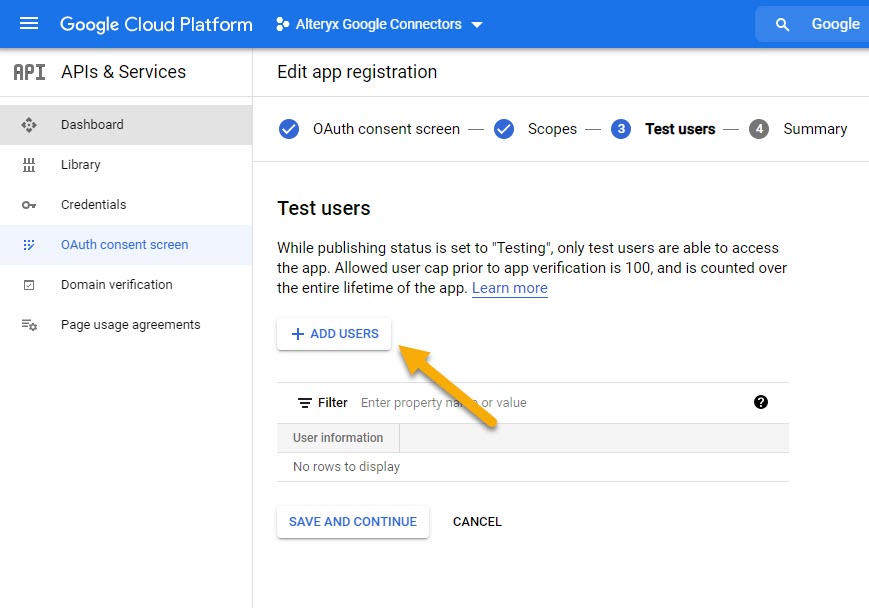
Task: Click the help question mark icon
Action: coord(761,401)
